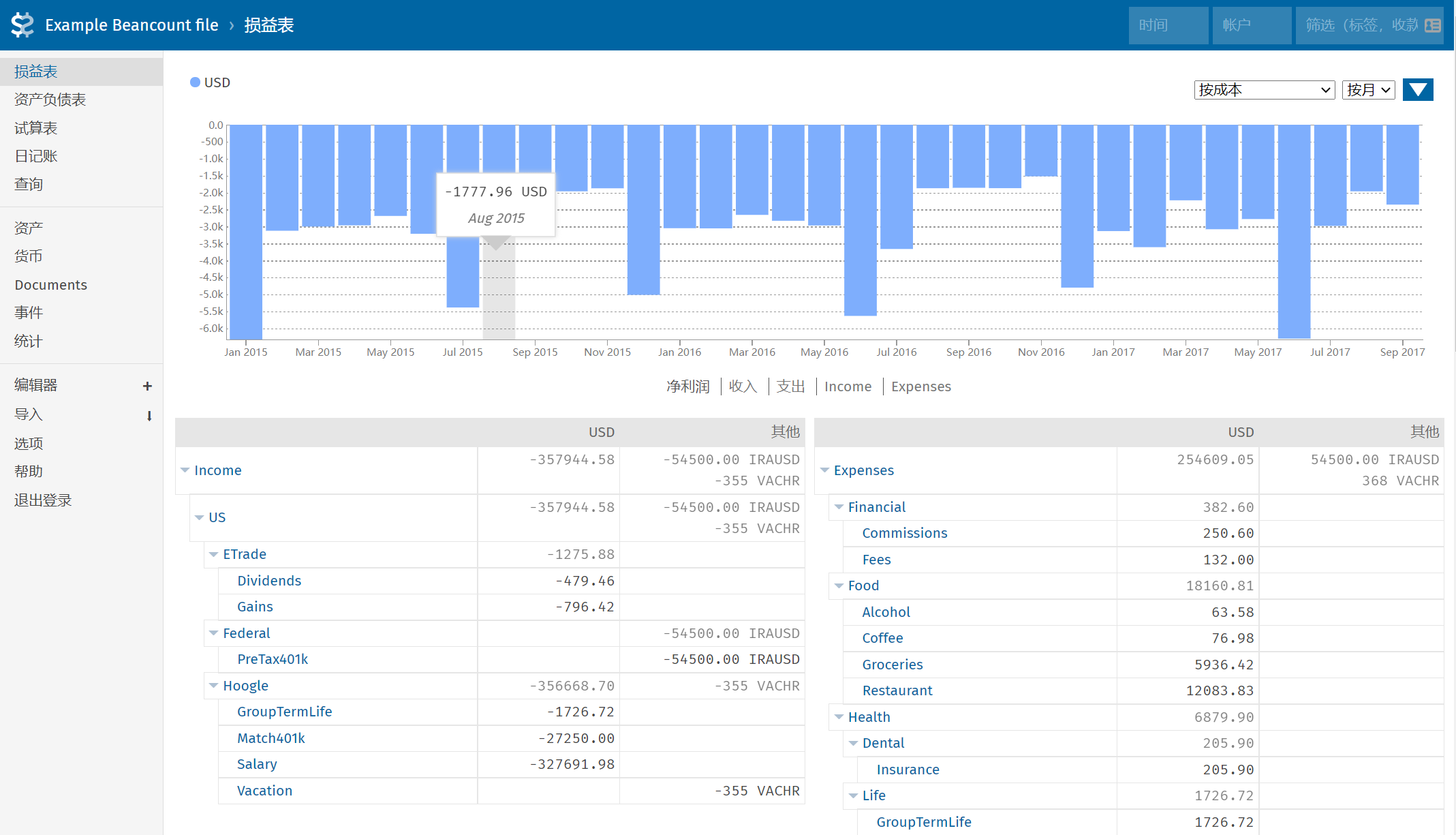Image resolution: width=1456 pixels, height=835 pixels.
Task: Click the plus icon next to 编辑器
Action: (x=147, y=386)
